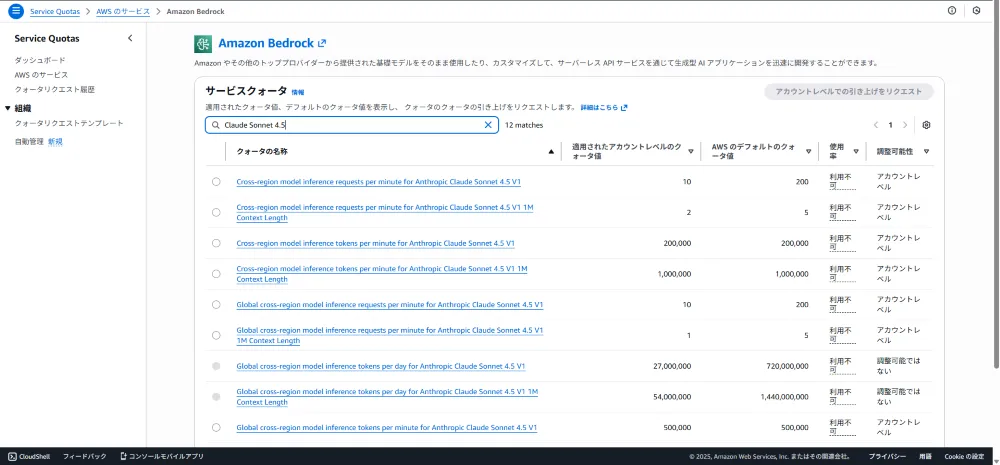Open Global cross-region tokens per day V1 quota link

tap(387, 366)
